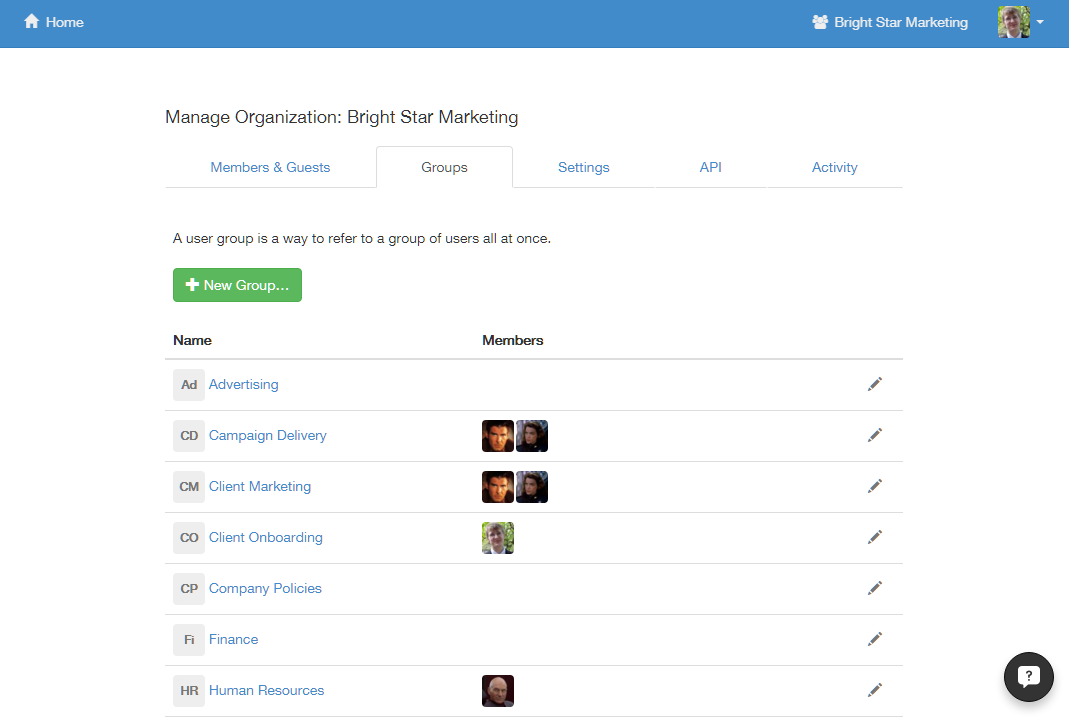Go to Home in the top bar

point(54,22)
